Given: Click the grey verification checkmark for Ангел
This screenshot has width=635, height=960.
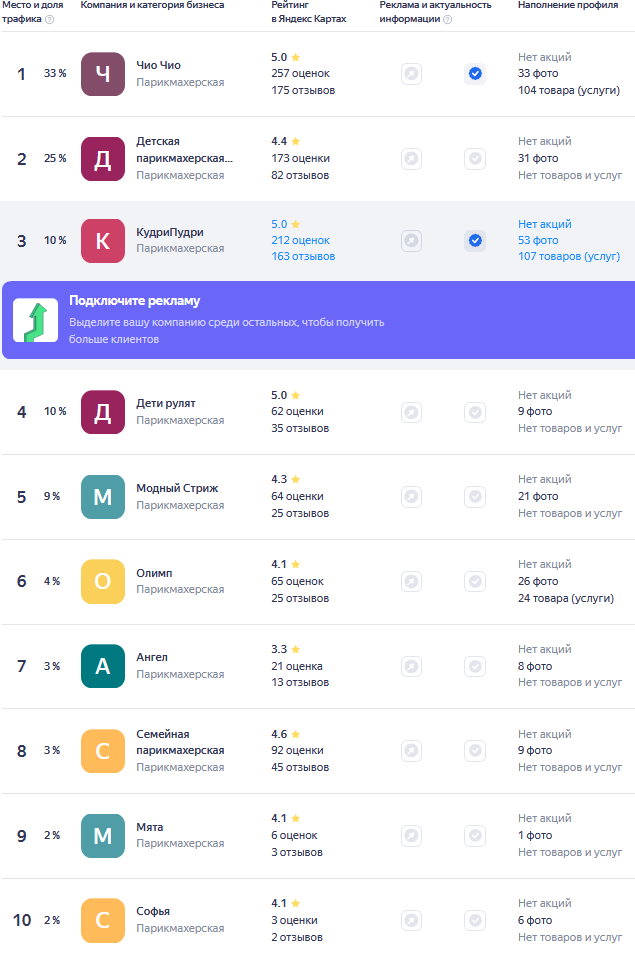Looking at the screenshot, I should click(x=475, y=666).
